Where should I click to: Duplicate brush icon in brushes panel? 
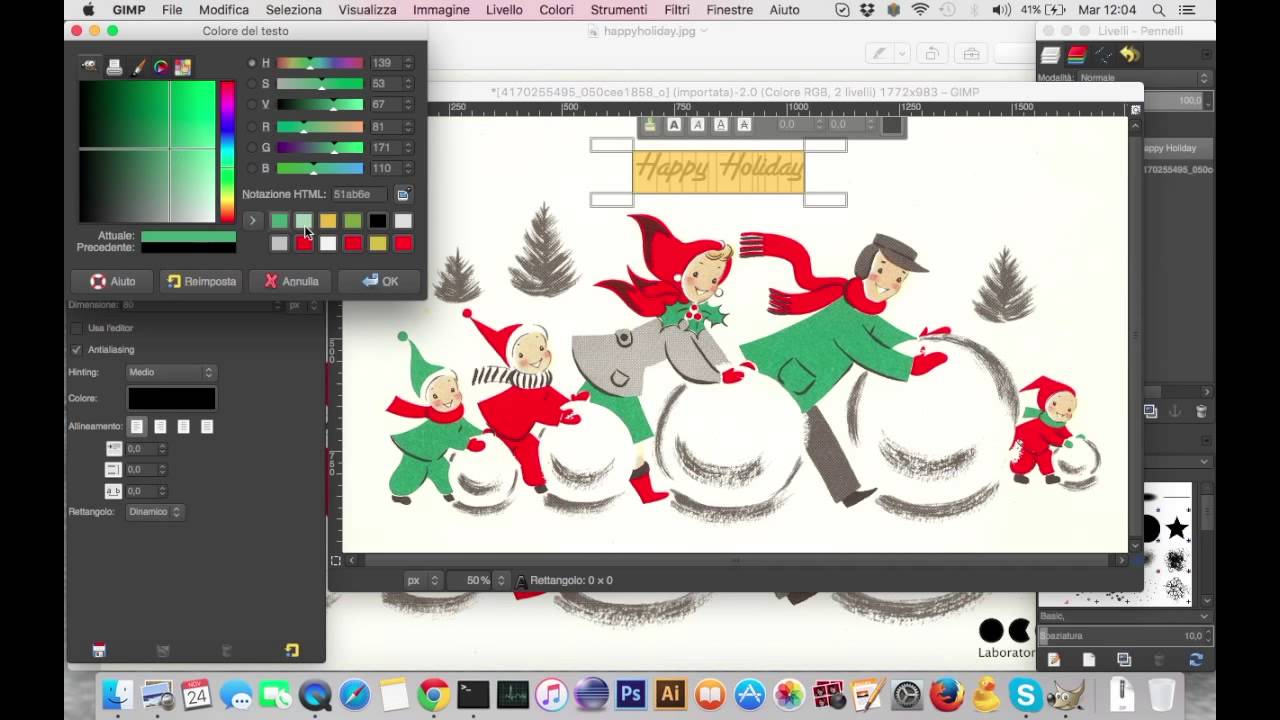point(1124,660)
